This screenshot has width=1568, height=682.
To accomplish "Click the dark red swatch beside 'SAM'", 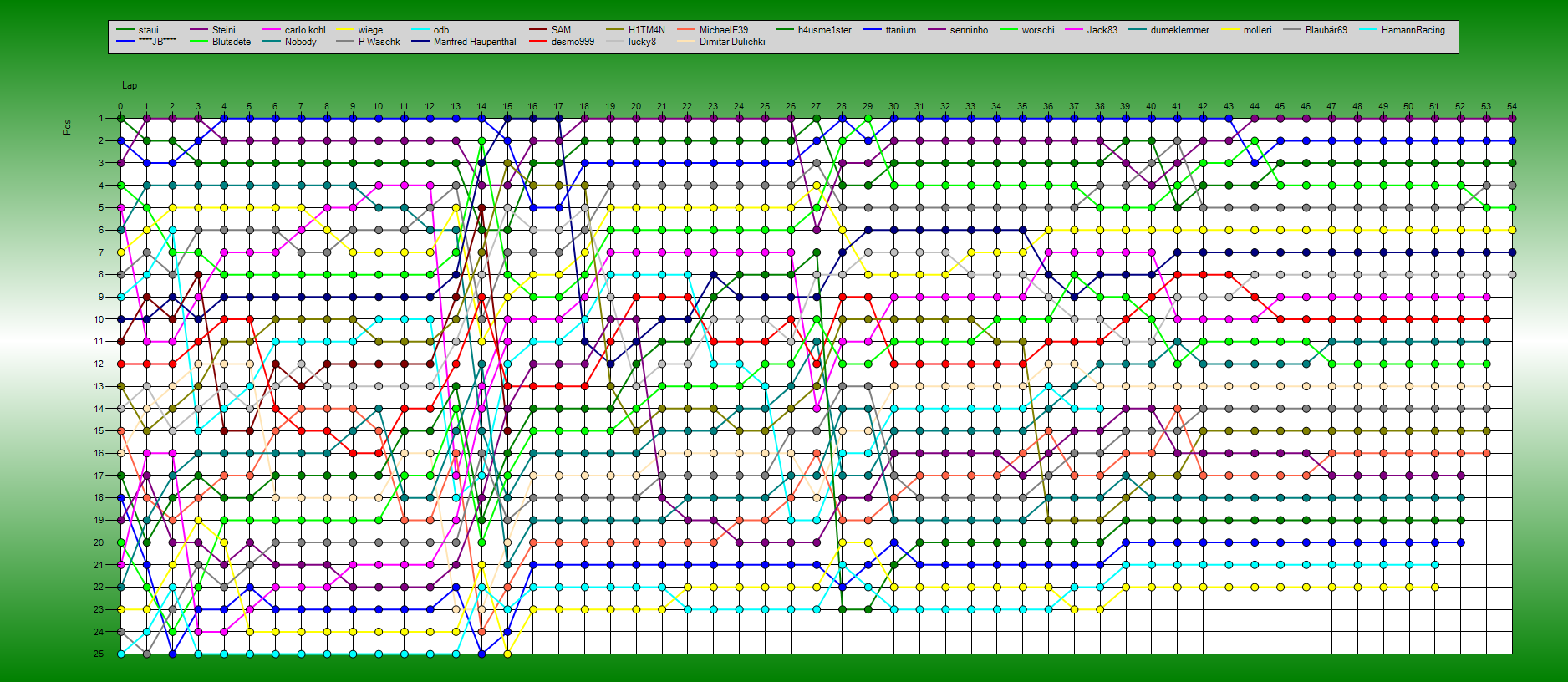I will coord(538,30).
